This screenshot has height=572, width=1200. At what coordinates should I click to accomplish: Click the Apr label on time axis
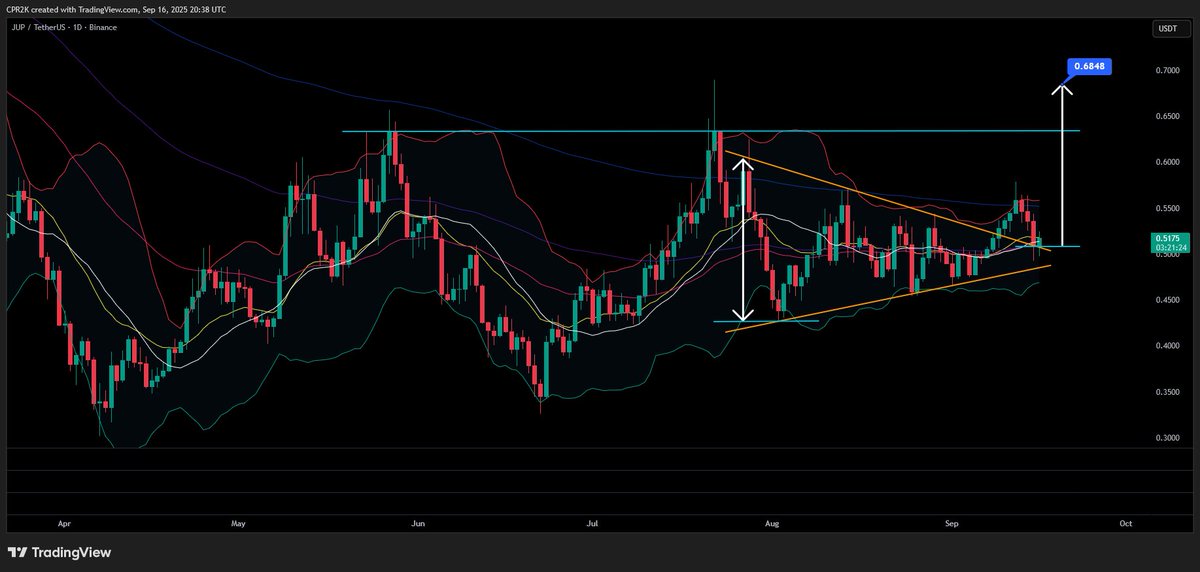(x=65, y=522)
